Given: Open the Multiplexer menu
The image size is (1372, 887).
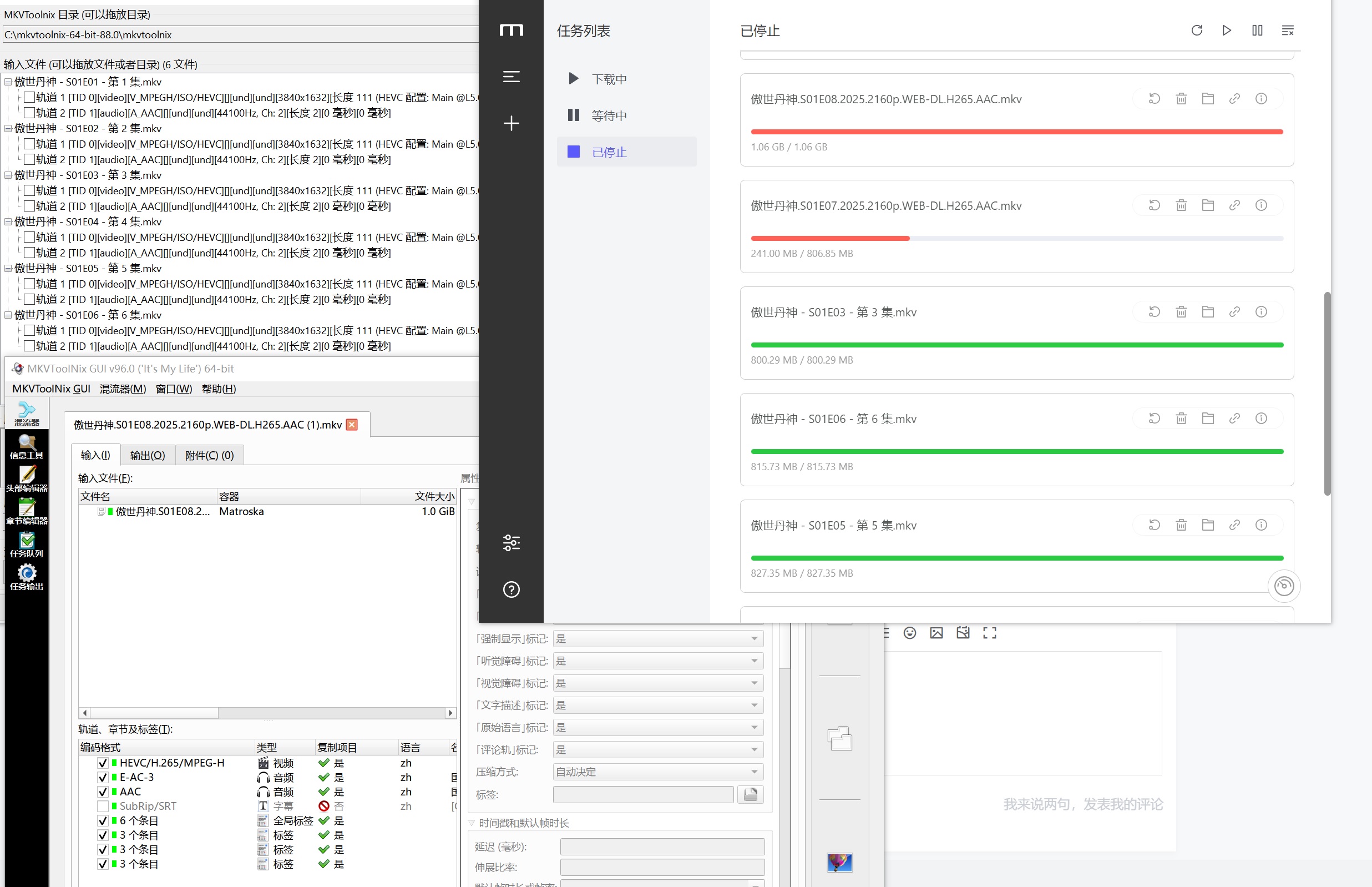Looking at the screenshot, I should (x=123, y=389).
